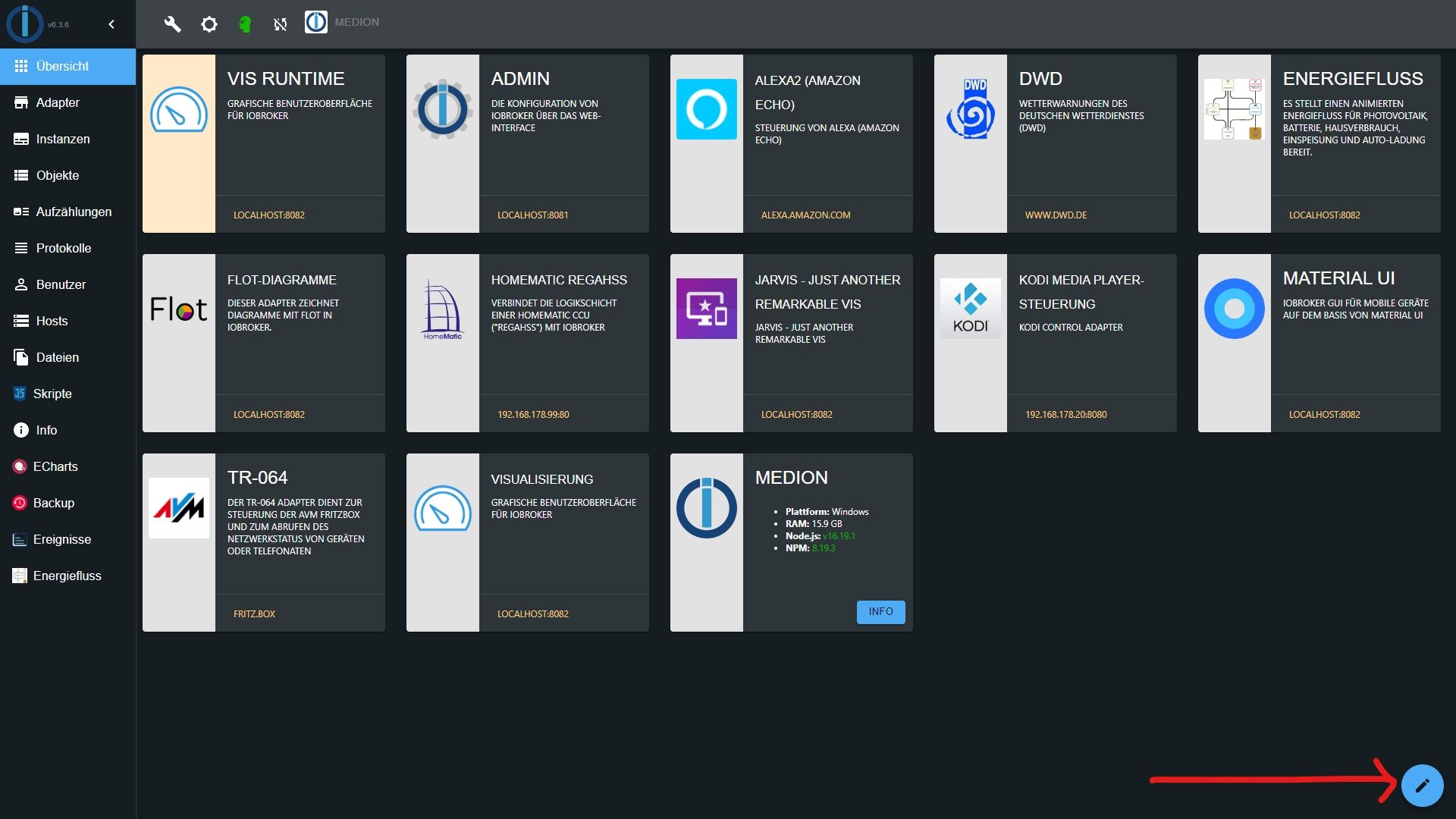Viewport: 1456px width, 819px height.
Task: Open the MEDION host selector
Action: 343,22
